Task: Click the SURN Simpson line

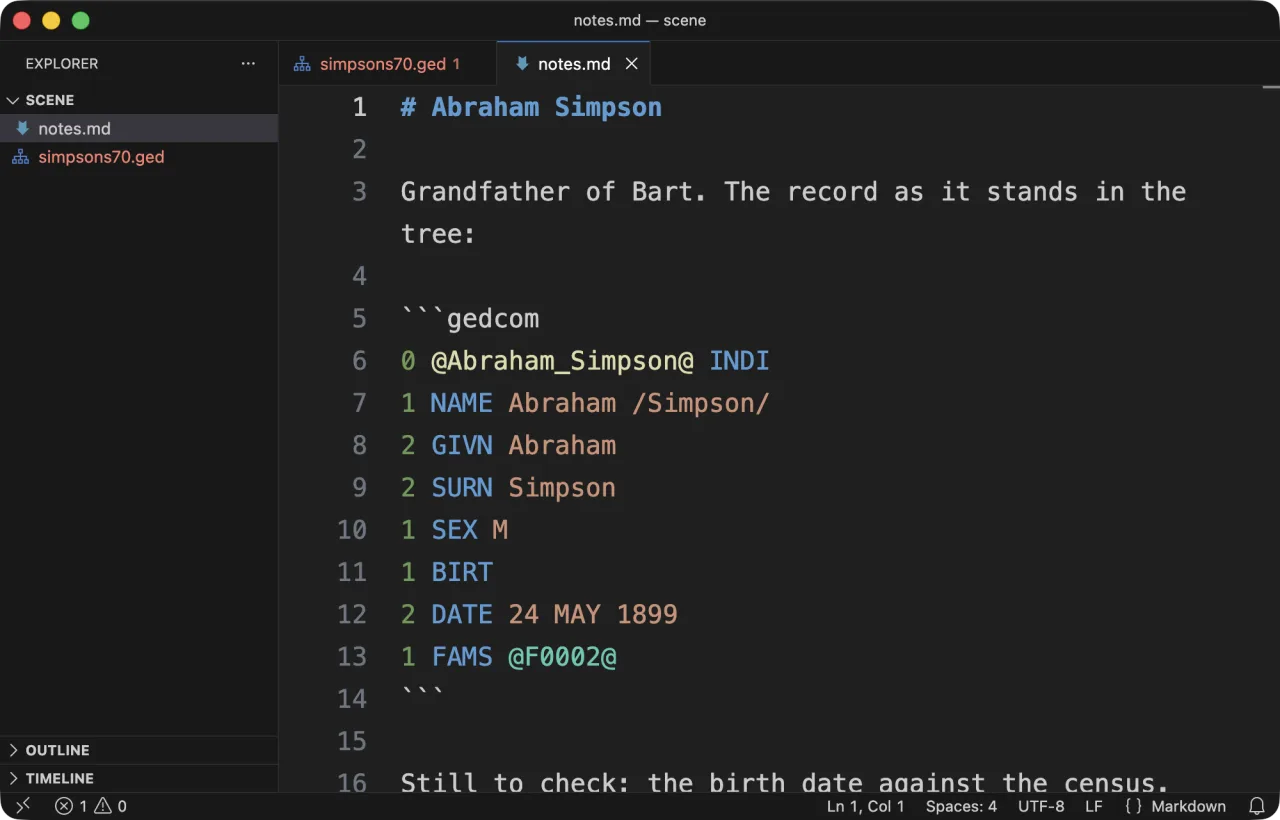Action: point(508,487)
